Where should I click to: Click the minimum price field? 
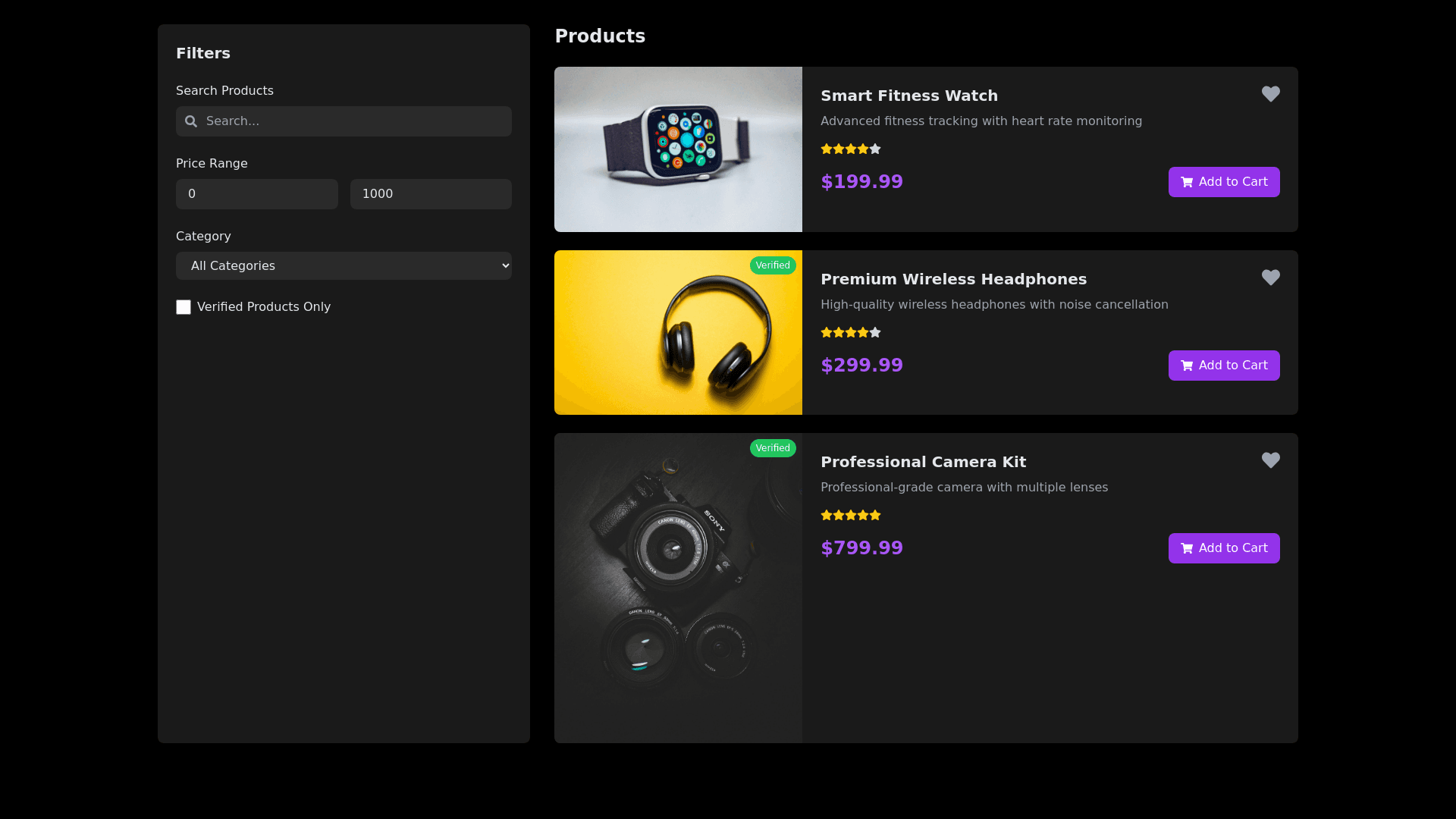tap(256, 194)
